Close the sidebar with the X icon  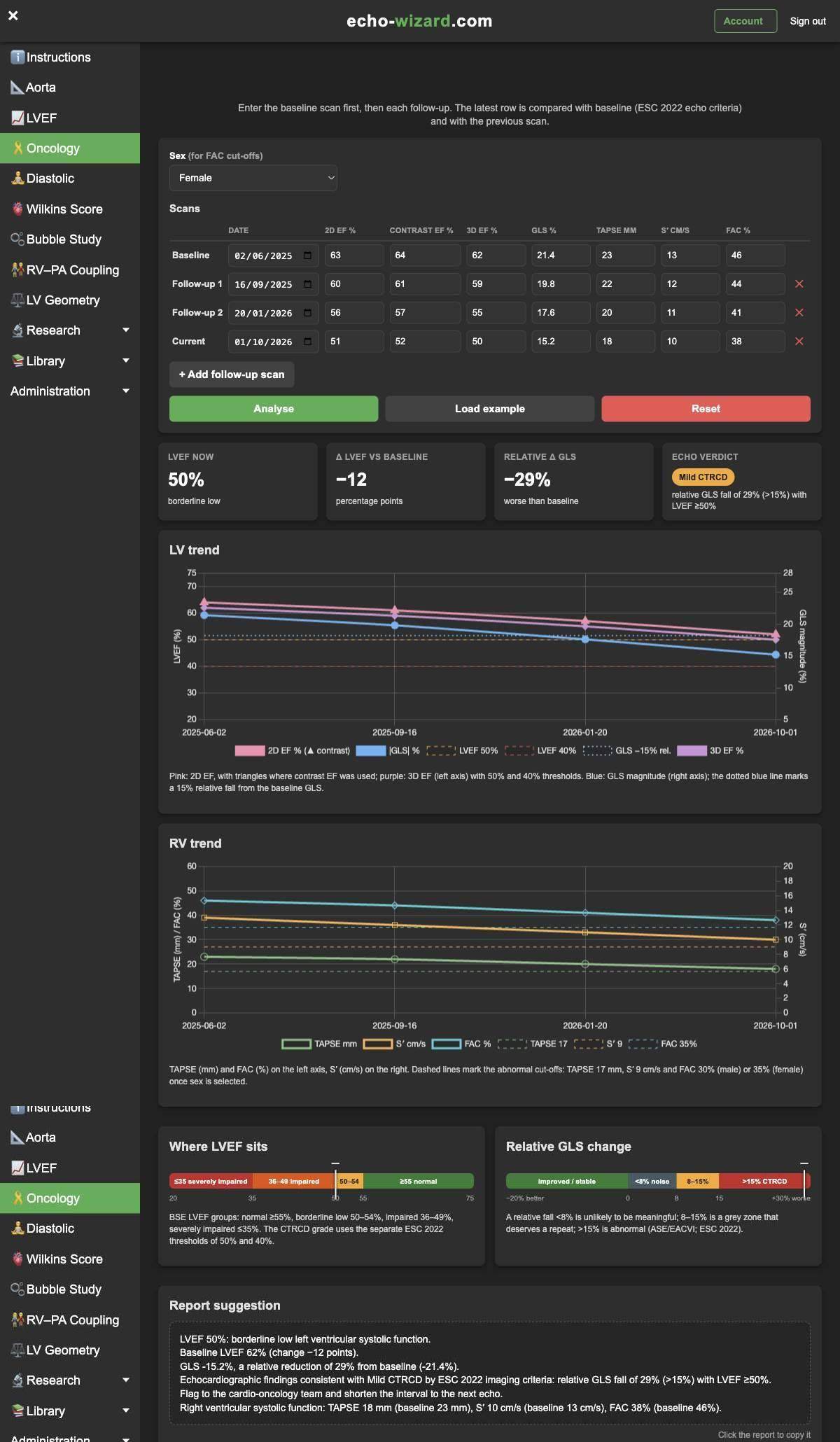[13, 15]
